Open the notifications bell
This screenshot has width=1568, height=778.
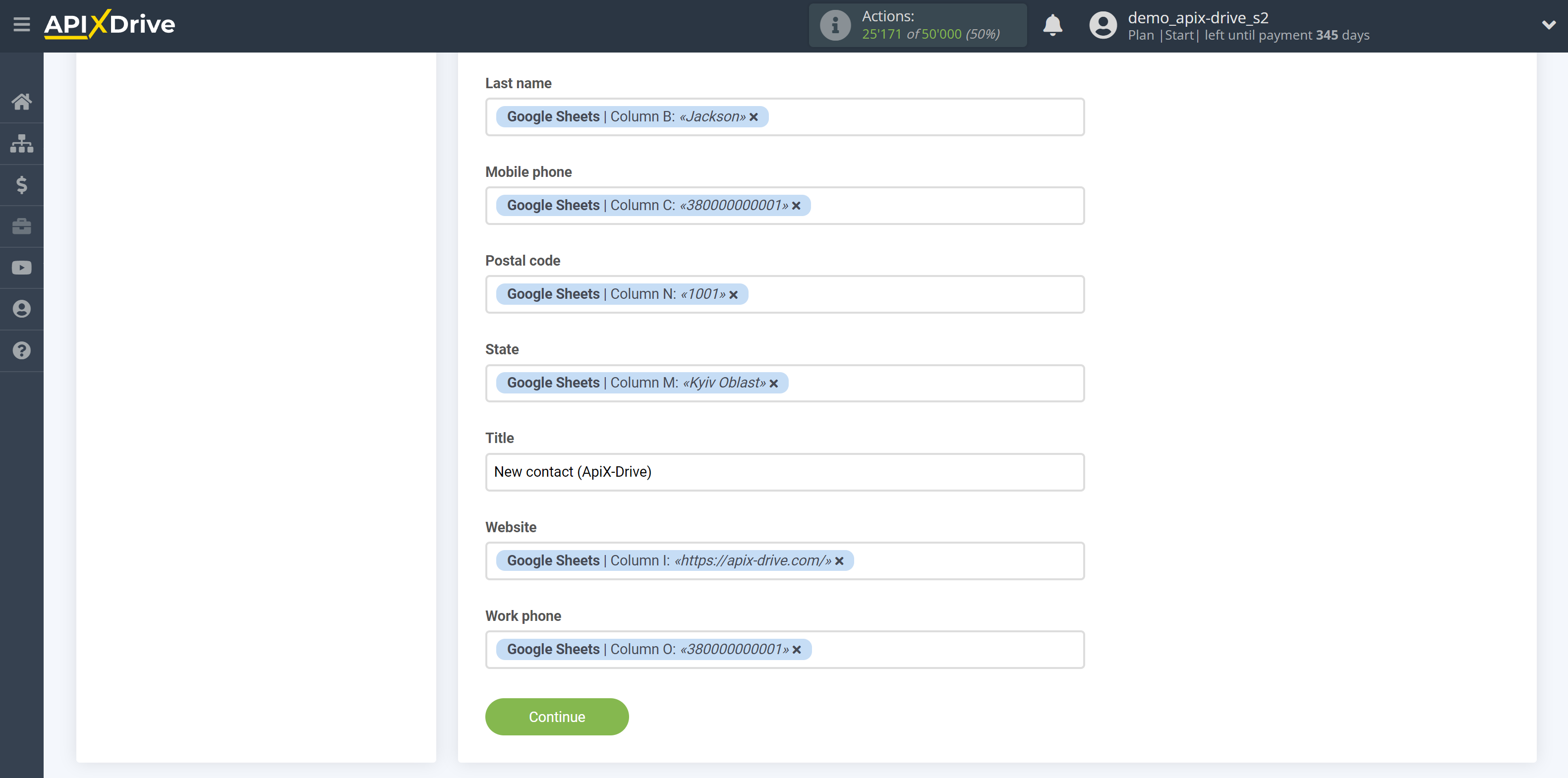tap(1052, 26)
